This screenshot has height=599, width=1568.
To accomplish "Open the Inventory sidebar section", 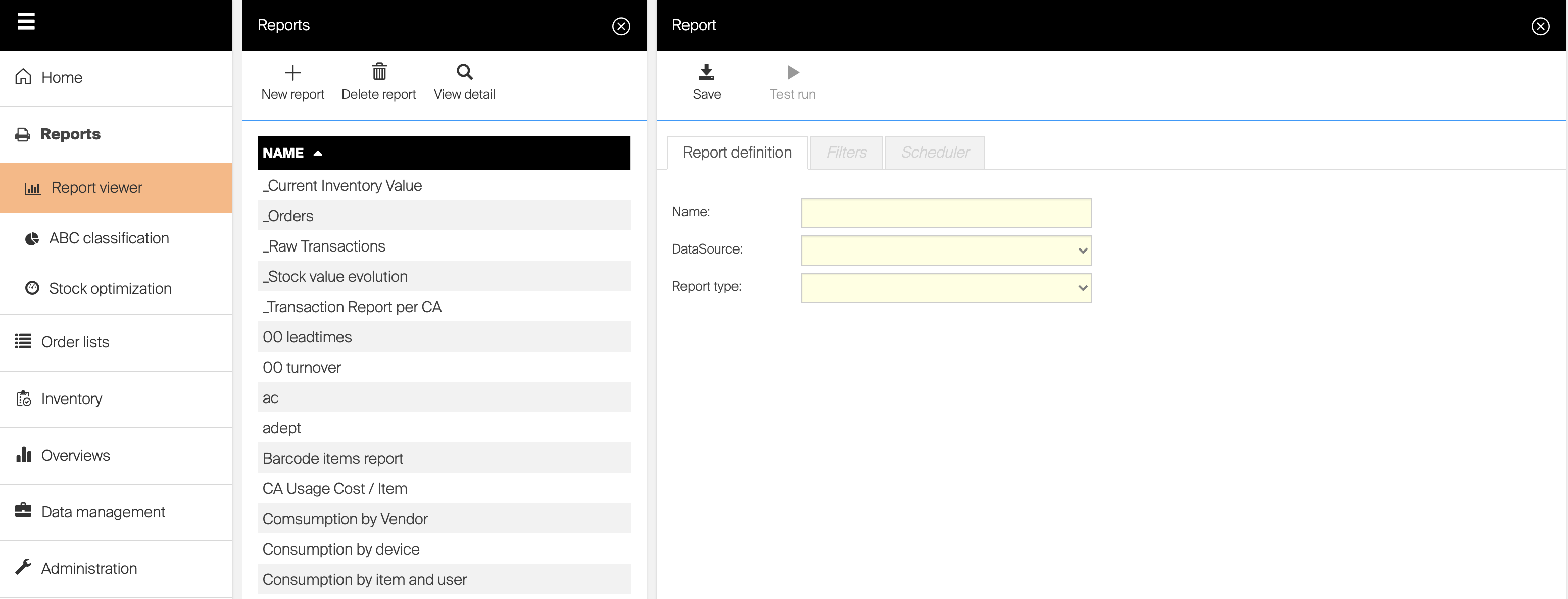I will click(x=71, y=398).
